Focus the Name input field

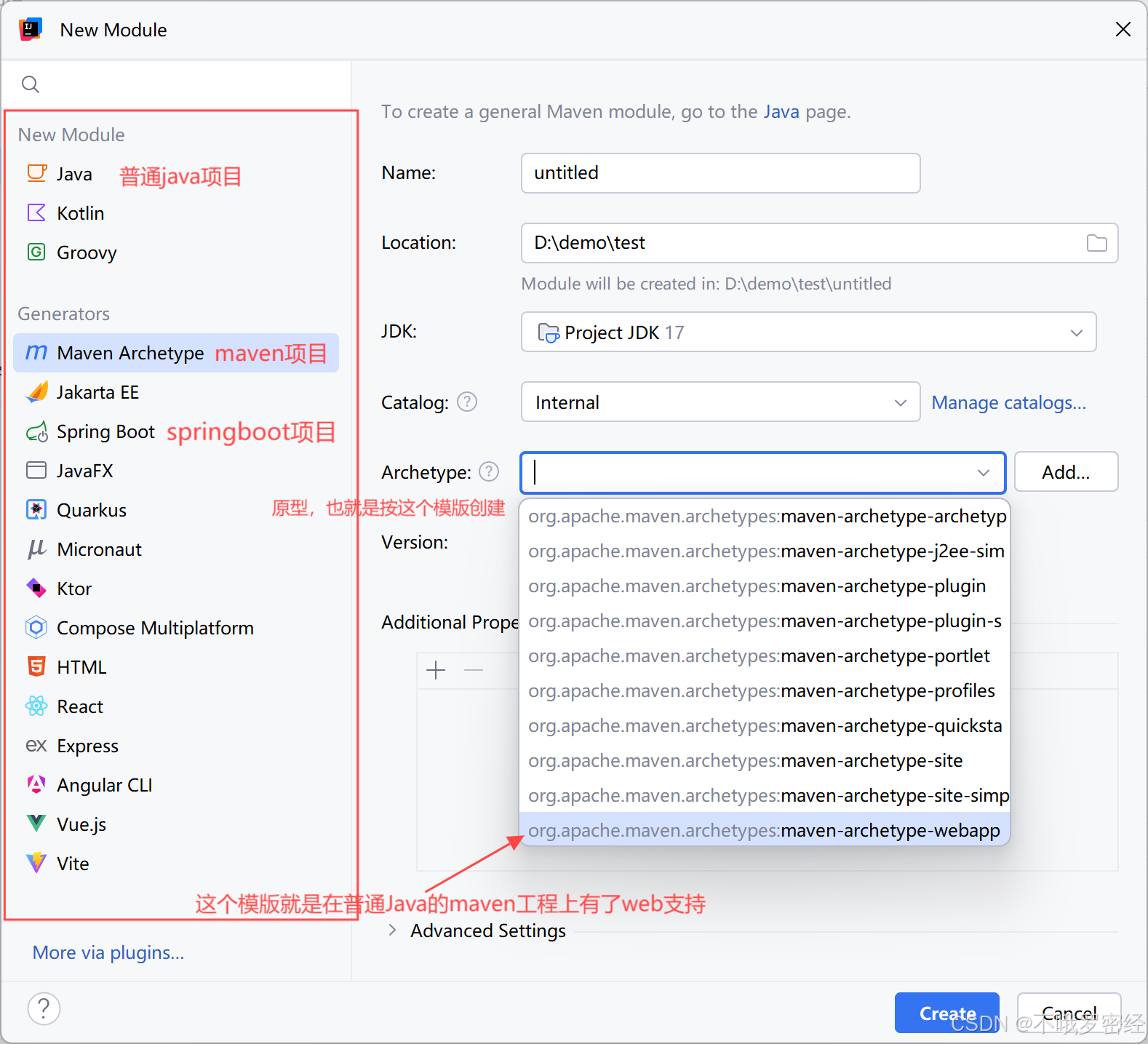coord(721,173)
